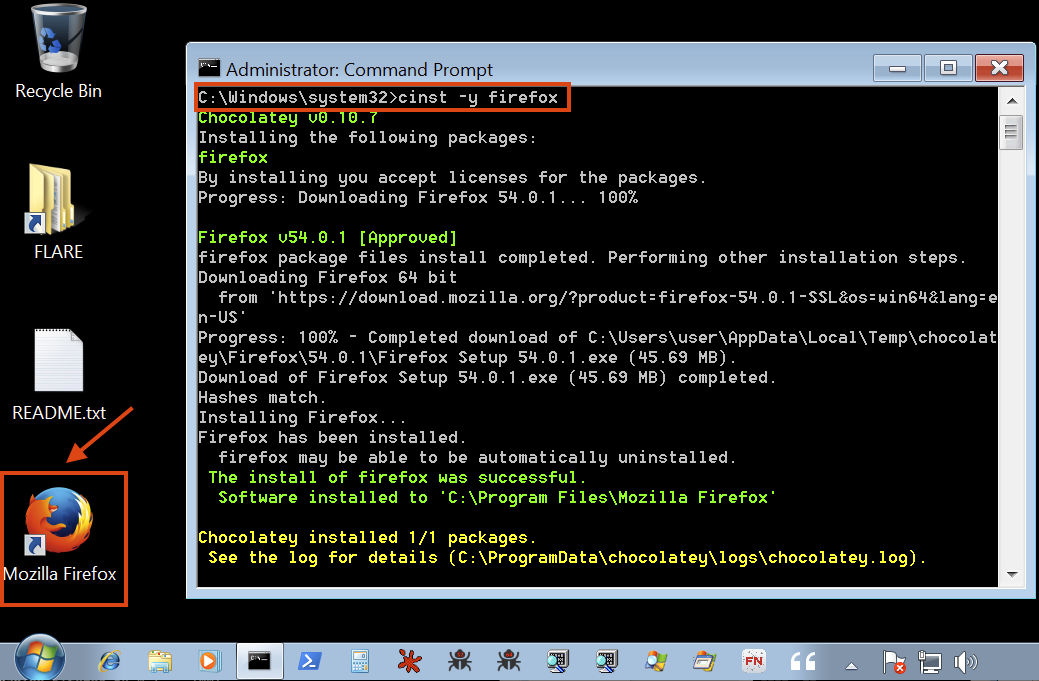The width and height of the screenshot is (1039, 681).
Task: Open the README.txt file icon
Action: (58, 375)
